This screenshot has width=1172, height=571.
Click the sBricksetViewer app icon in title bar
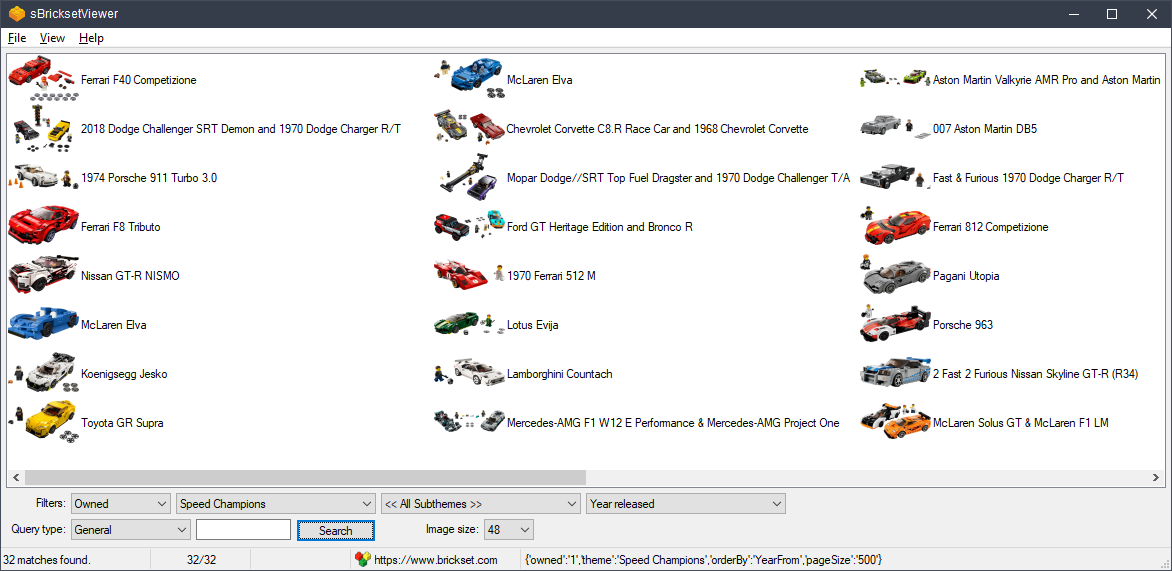17,14
